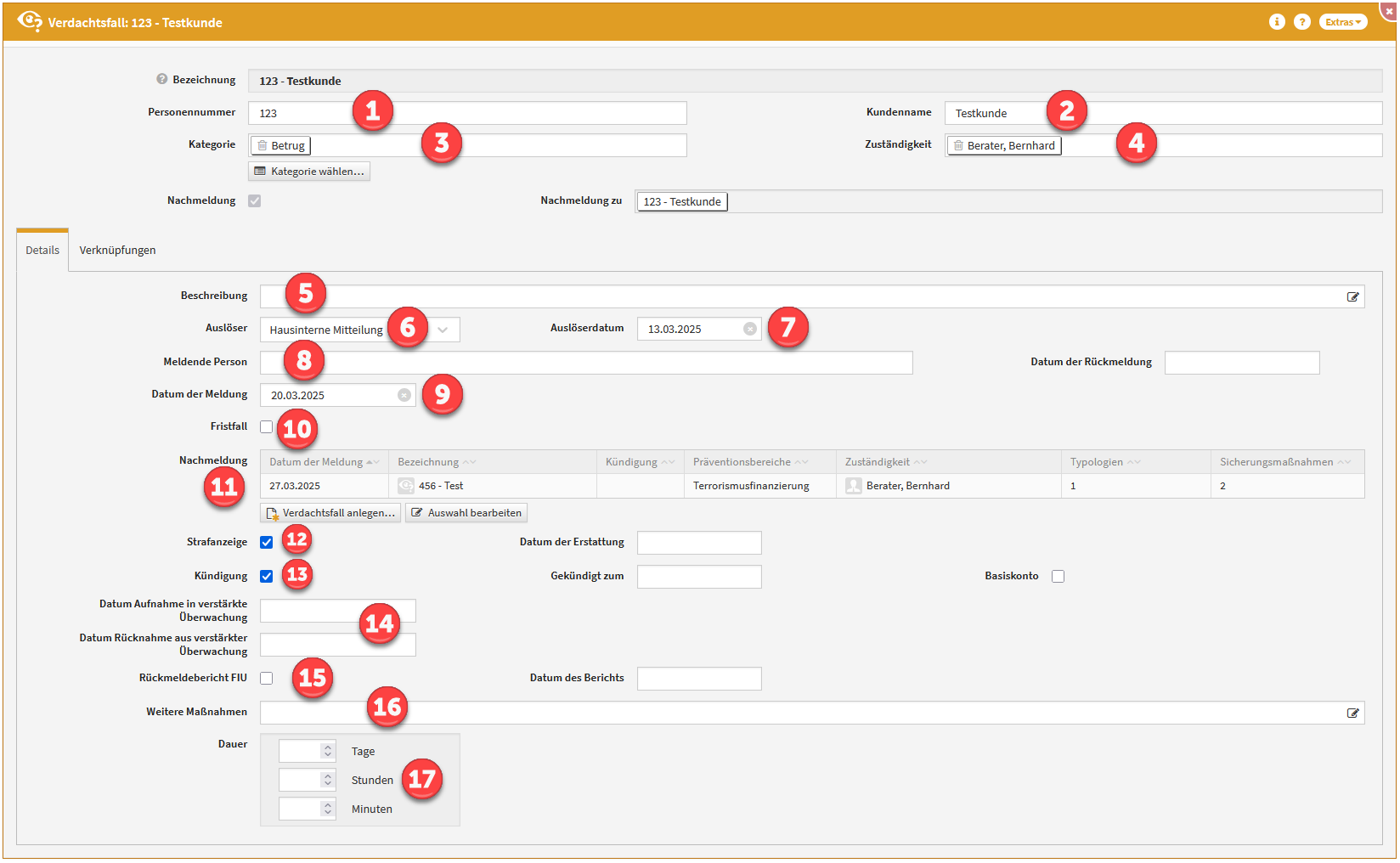This screenshot has width=1400, height=863.
Task: Increase the Tage duration stepper
Action: pos(328,747)
